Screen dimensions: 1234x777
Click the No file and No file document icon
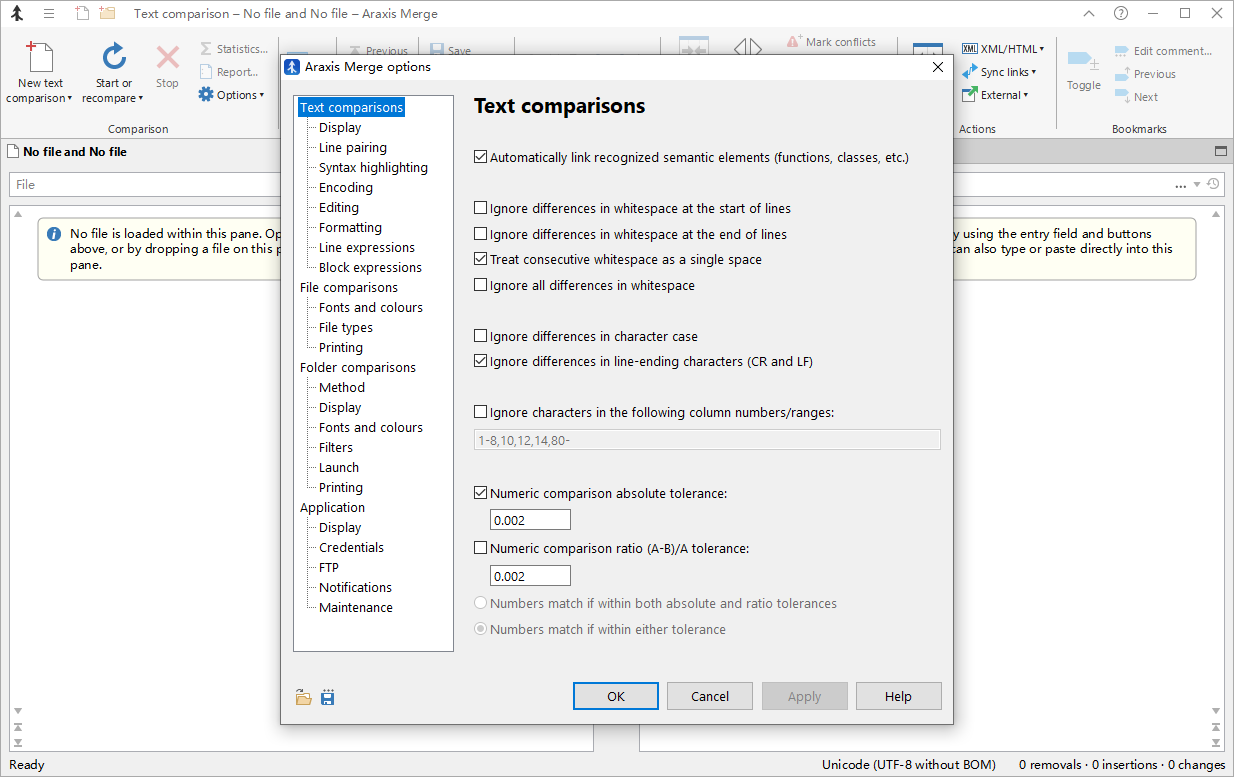[13, 152]
